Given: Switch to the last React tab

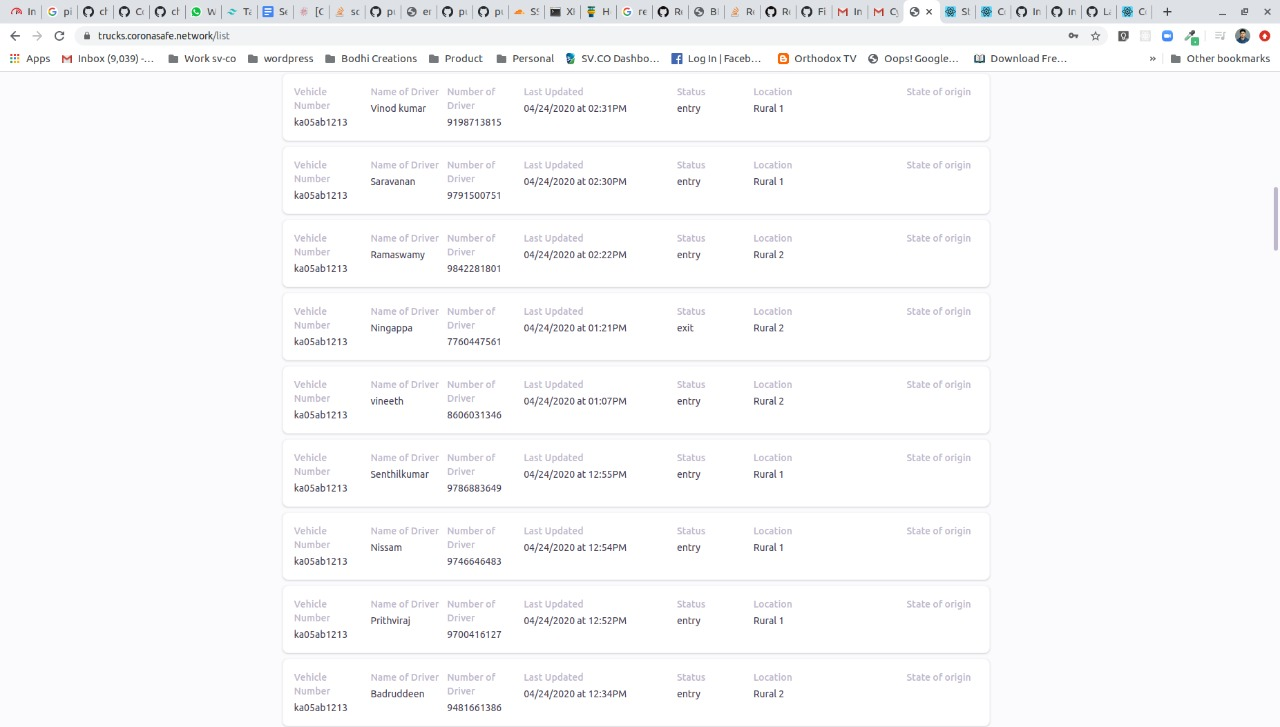Looking at the screenshot, I should tap(1133, 12).
